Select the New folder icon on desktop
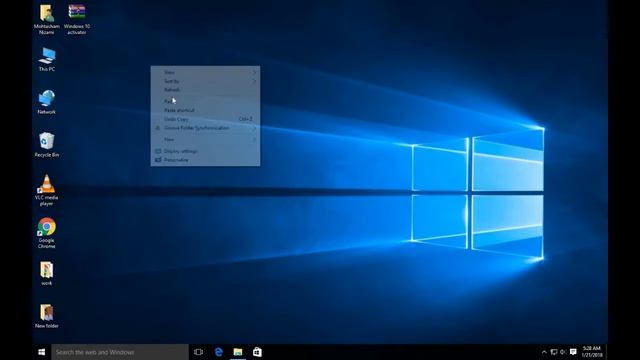The image size is (640, 360). 47,316
